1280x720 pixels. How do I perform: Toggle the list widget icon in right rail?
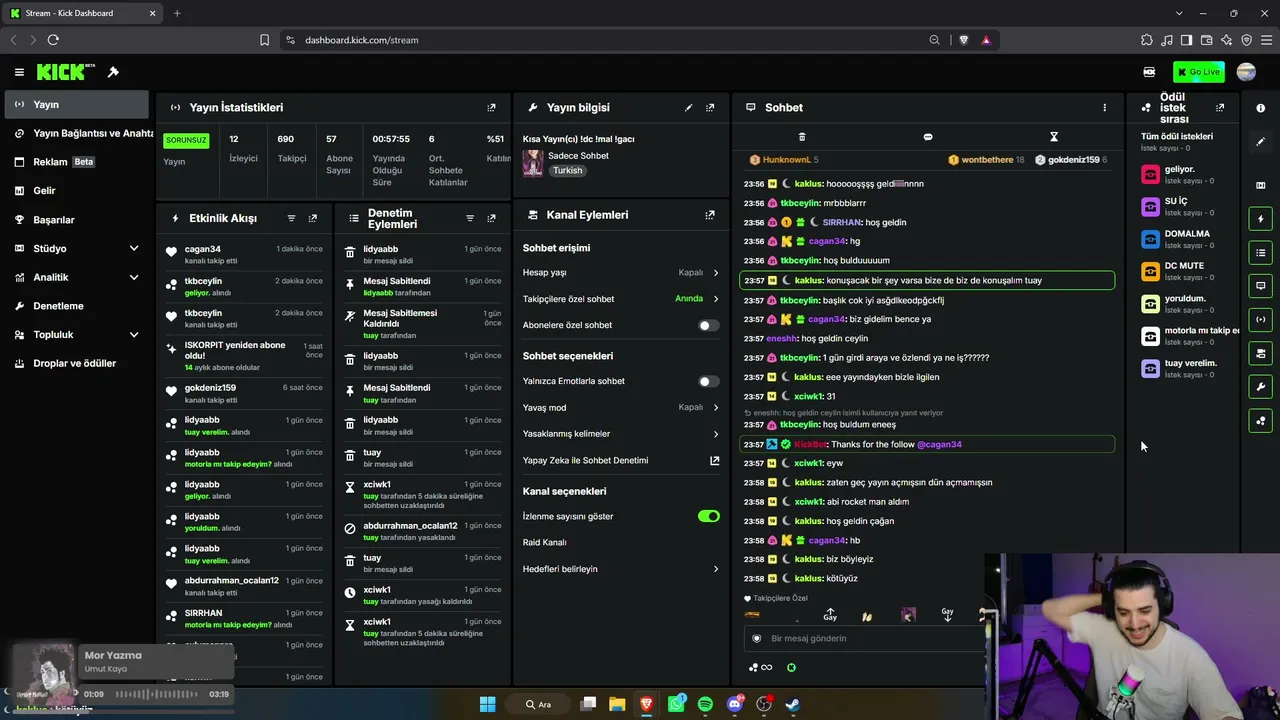(1261, 253)
